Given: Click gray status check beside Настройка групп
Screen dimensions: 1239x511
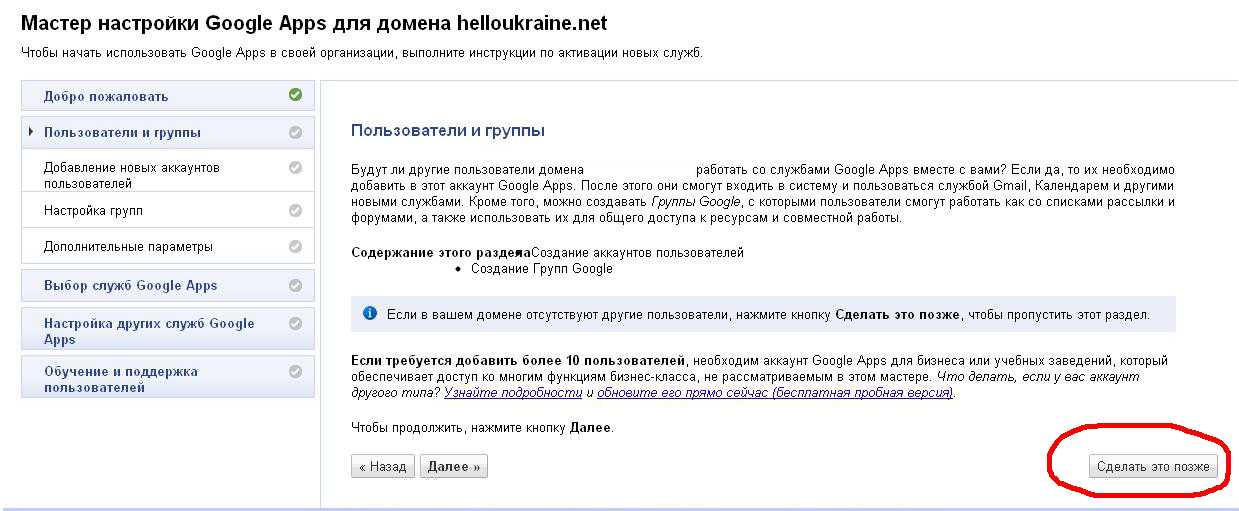Looking at the screenshot, I should (x=295, y=210).
